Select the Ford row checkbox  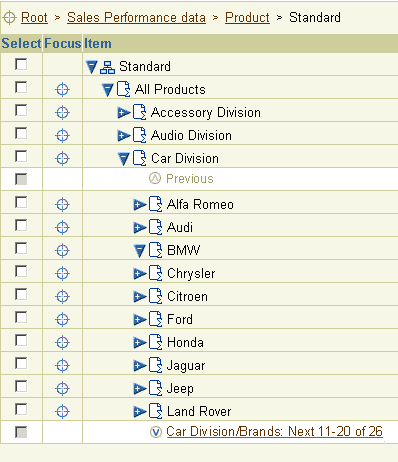[x=21, y=317]
